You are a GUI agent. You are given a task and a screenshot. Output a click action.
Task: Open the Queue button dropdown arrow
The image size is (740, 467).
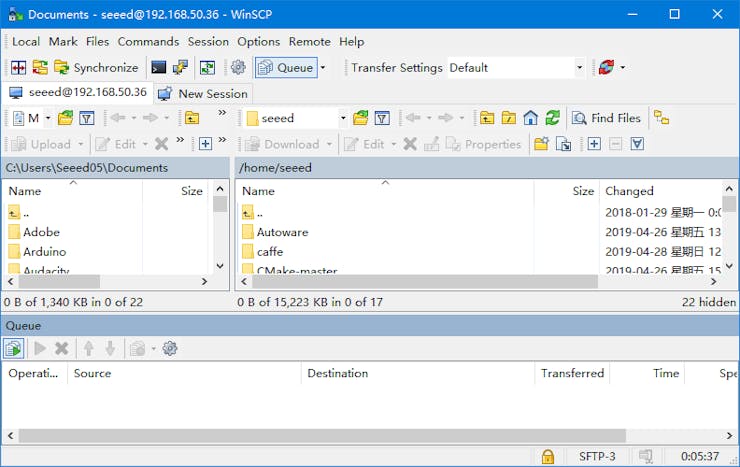pyautogui.click(x=323, y=68)
